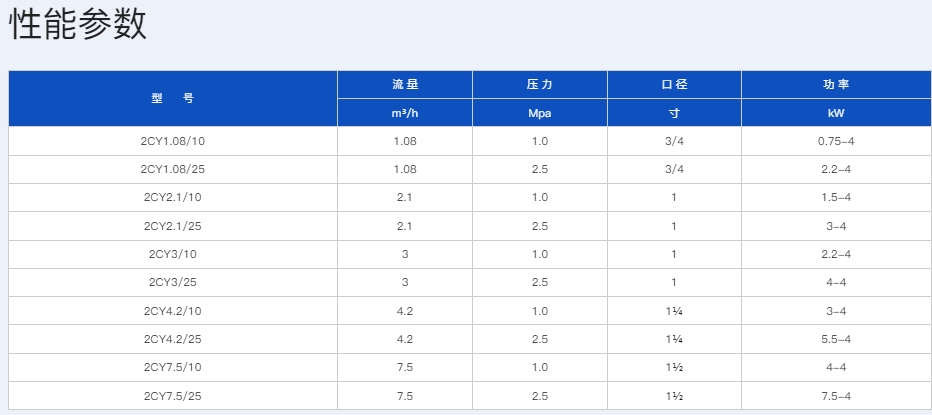The height and width of the screenshot is (415, 932).
Task: Click model 2CY4.2/25 cell
Action: [x=173, y=339]
